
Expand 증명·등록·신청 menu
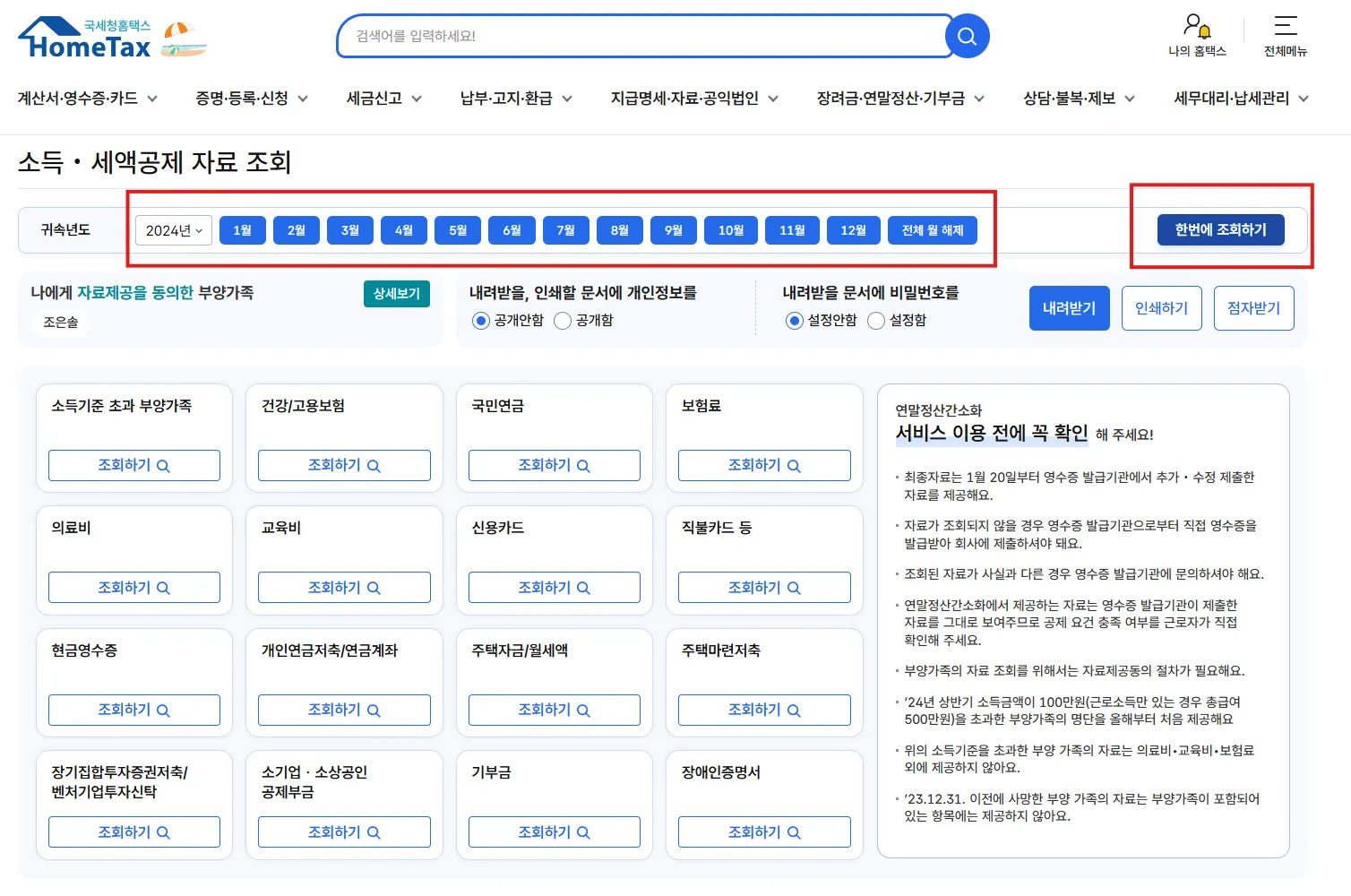click(x=252, y=99)
